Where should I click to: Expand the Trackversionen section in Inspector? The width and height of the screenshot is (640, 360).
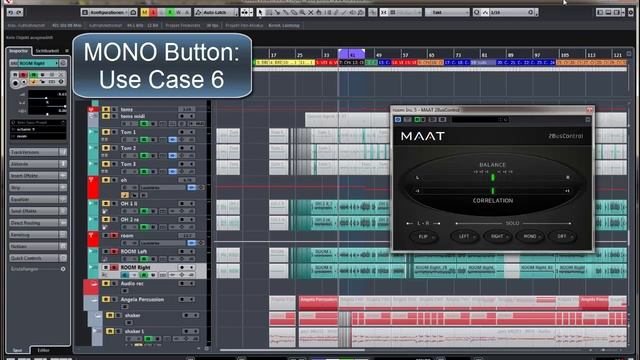38,152
